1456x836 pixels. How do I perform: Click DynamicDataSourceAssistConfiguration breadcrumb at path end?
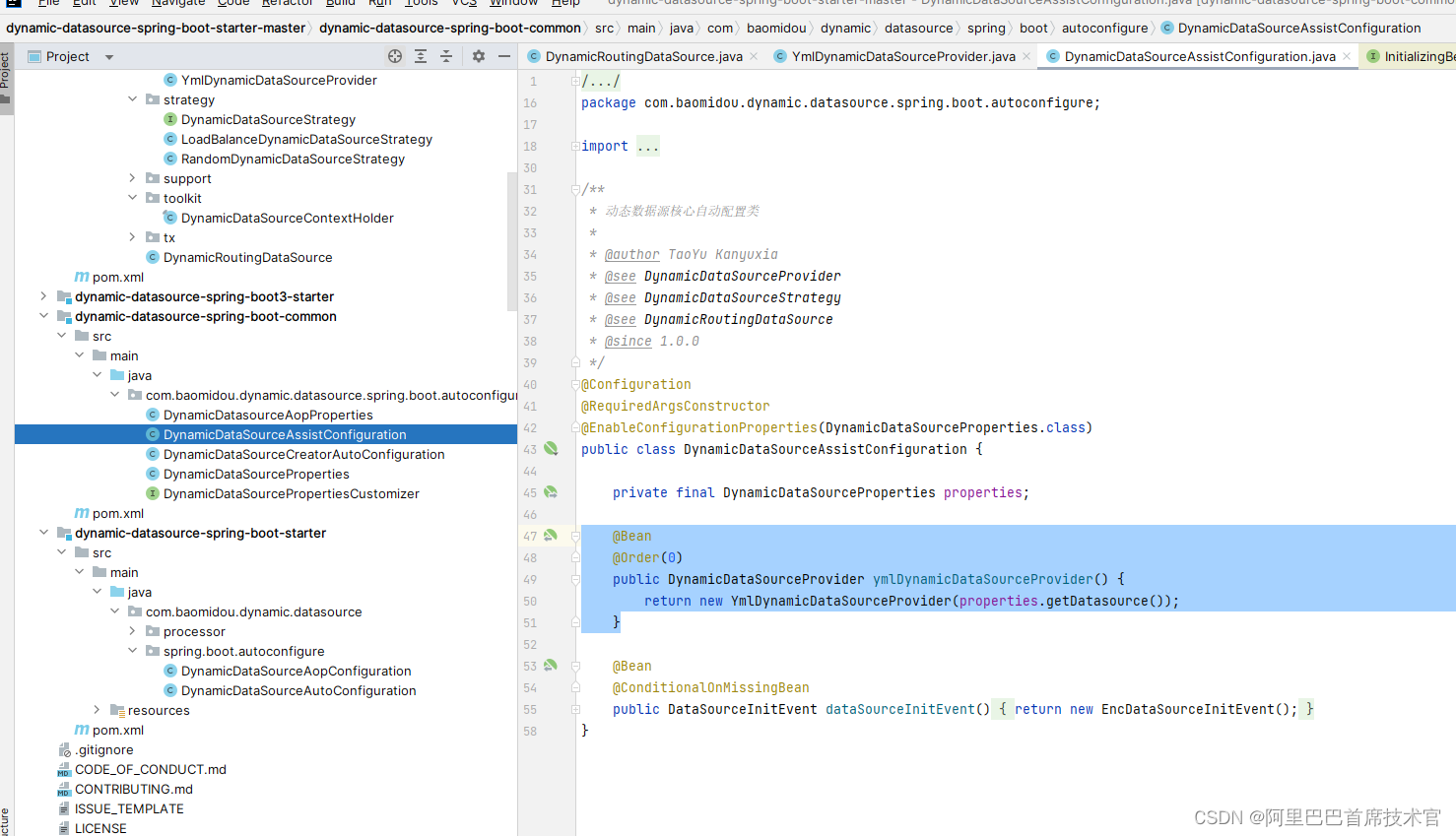1299,28
